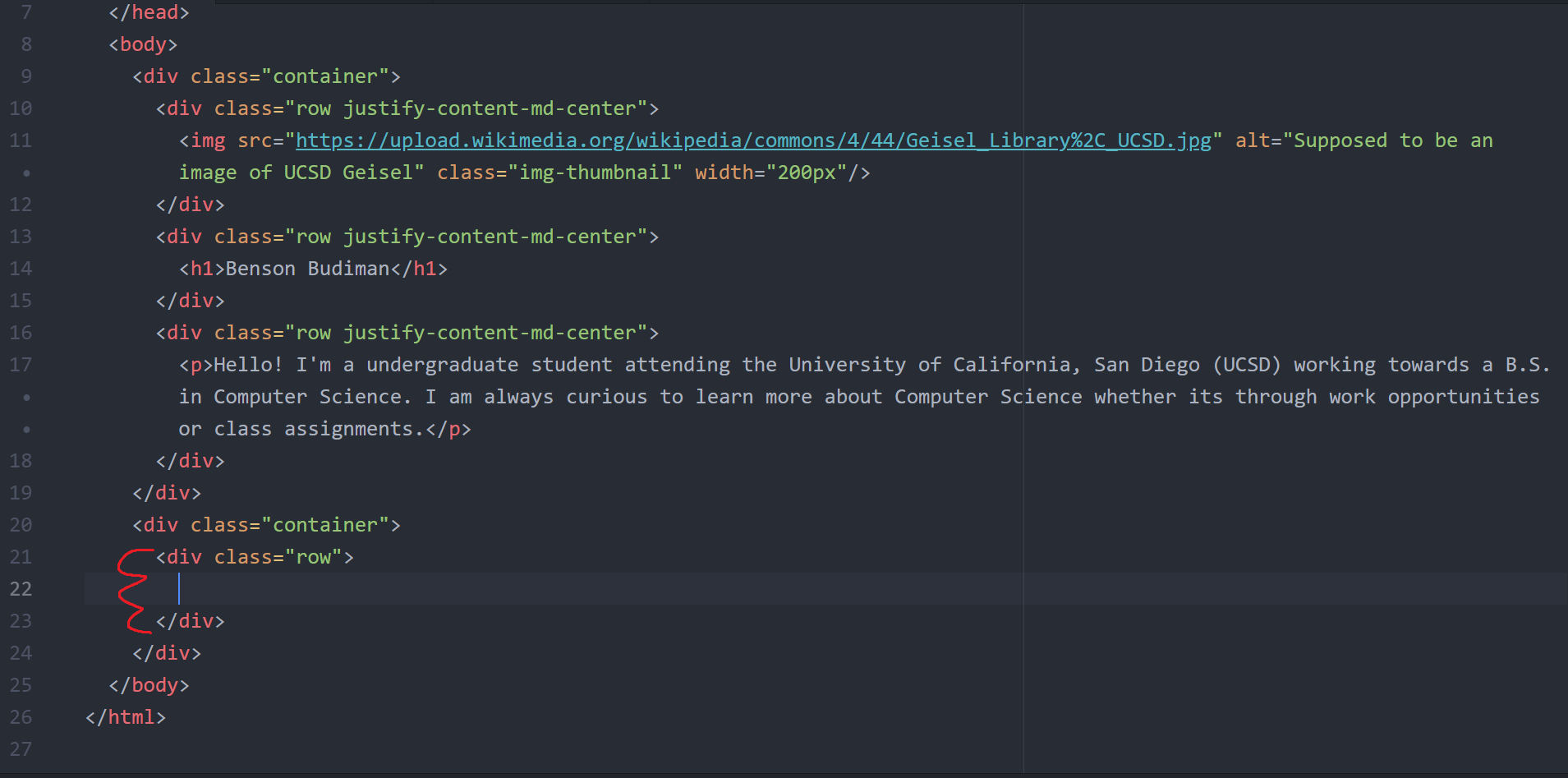This screenshot has width=1568, height=778.
Task: Click the opening body tag
Action: pyautogui.click(x=143, y=44)
